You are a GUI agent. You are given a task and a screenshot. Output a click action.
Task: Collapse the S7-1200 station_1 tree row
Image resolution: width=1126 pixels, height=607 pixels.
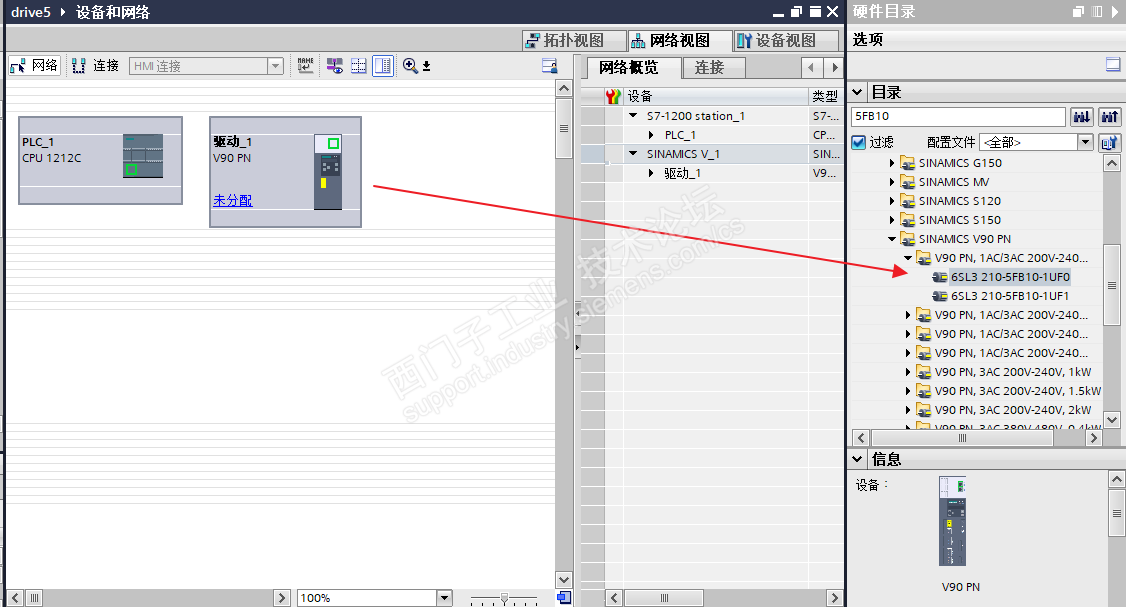point(633,116)
